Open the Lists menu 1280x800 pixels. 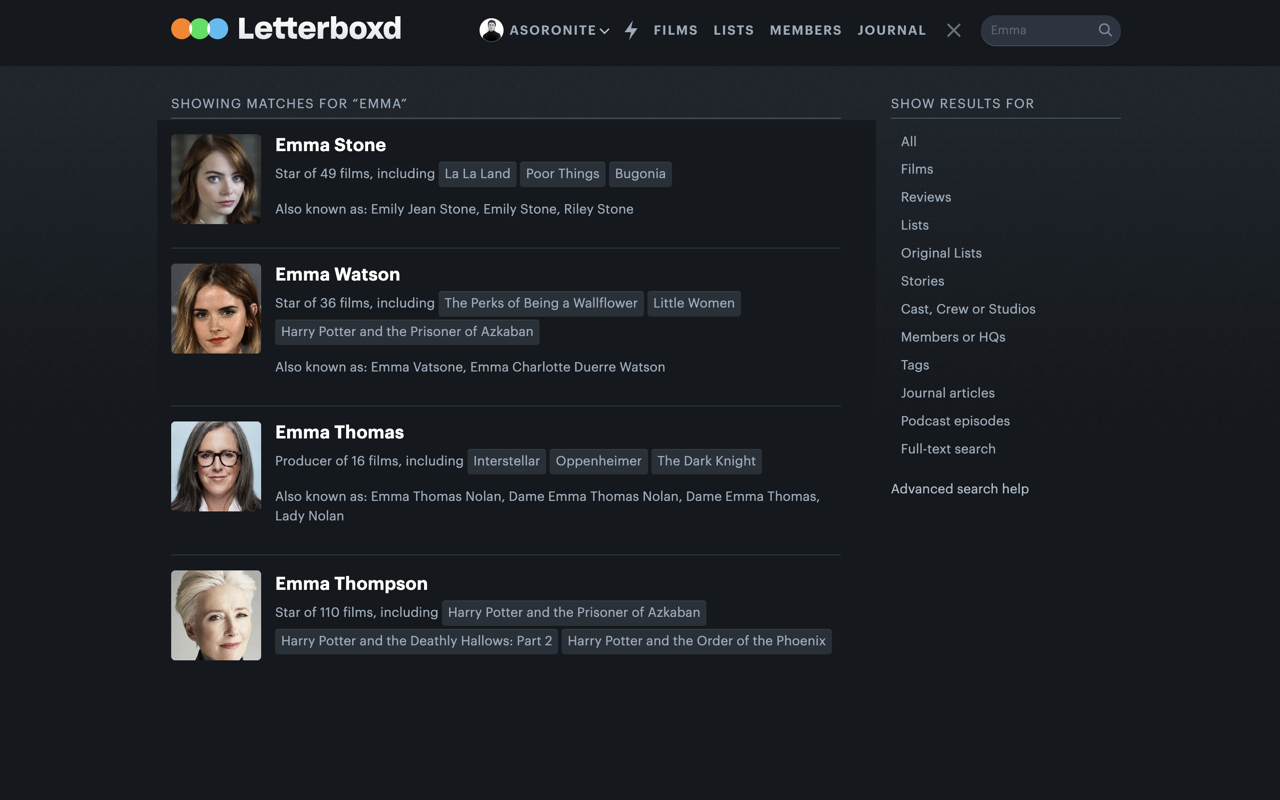point(734,30)
